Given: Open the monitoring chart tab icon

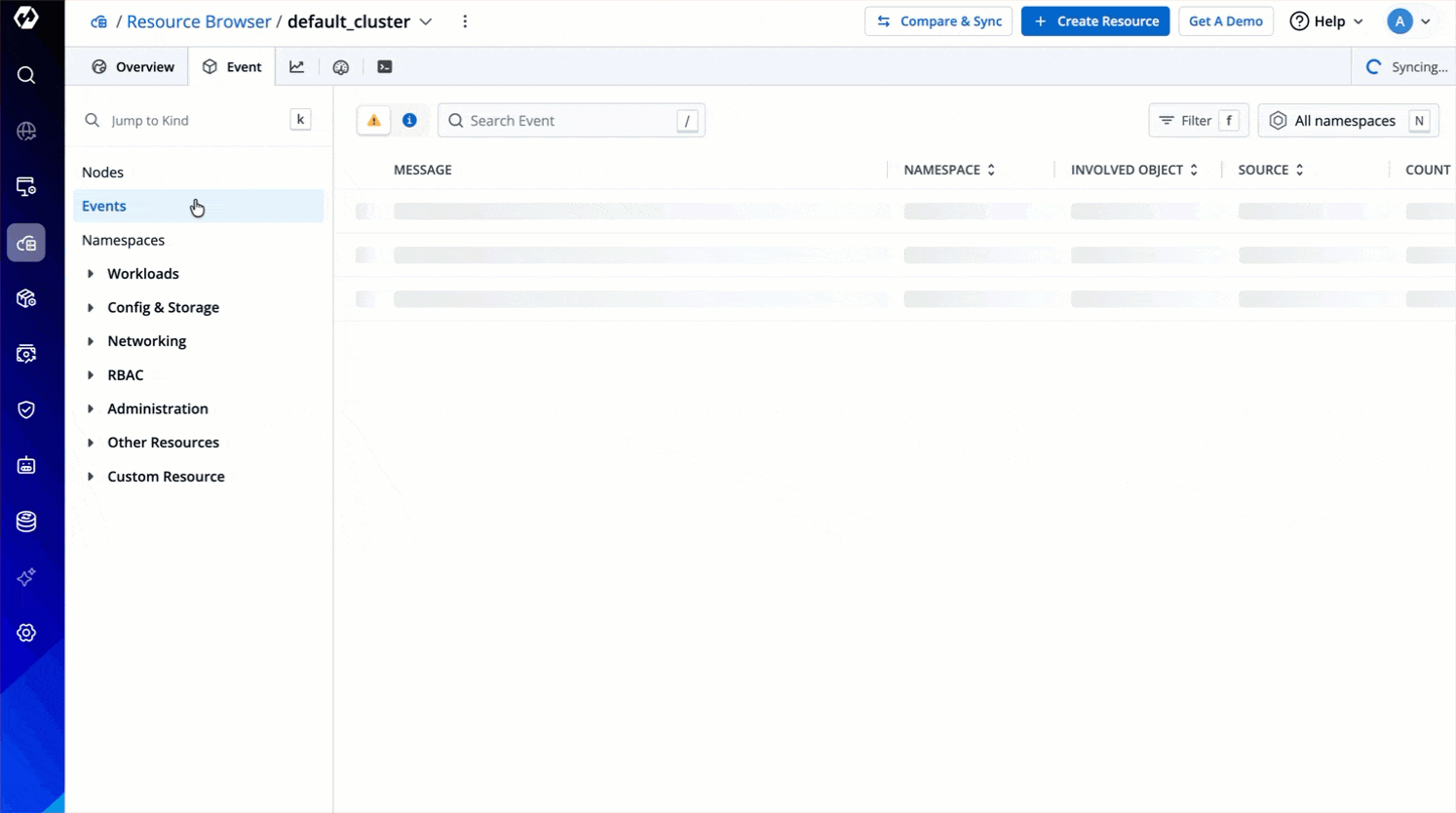Looking at the screenshot, I should click(296, 67).
